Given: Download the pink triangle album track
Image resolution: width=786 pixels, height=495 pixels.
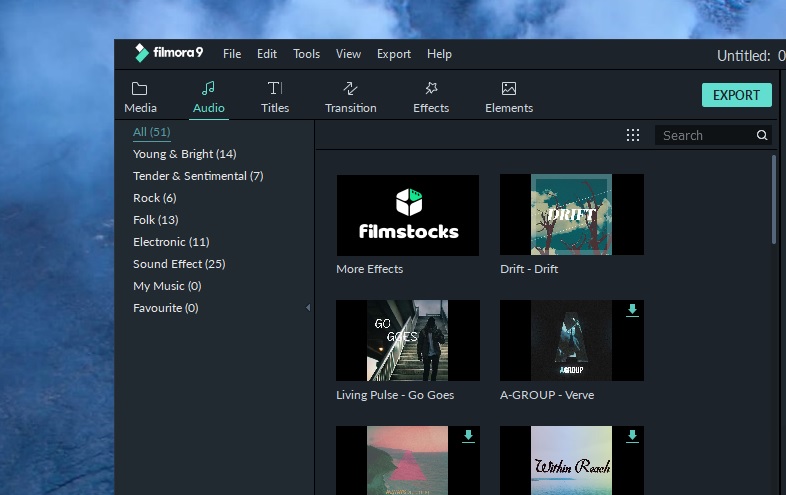Looking at the screenshot, I should (468, 436).
